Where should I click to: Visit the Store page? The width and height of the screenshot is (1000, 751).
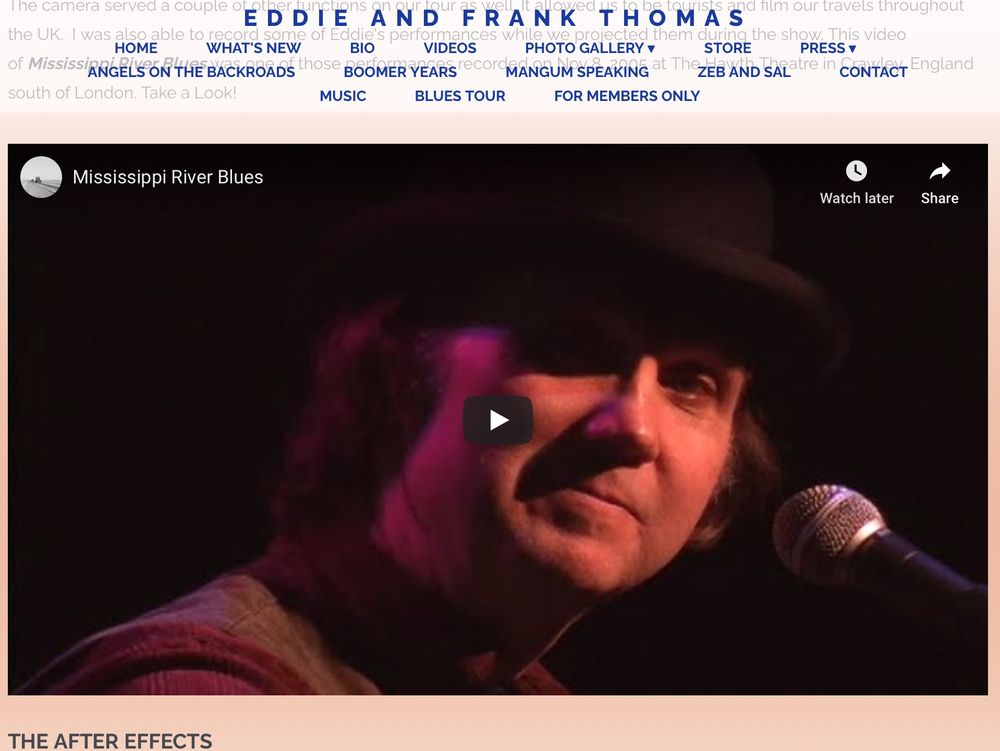[728, 48]
